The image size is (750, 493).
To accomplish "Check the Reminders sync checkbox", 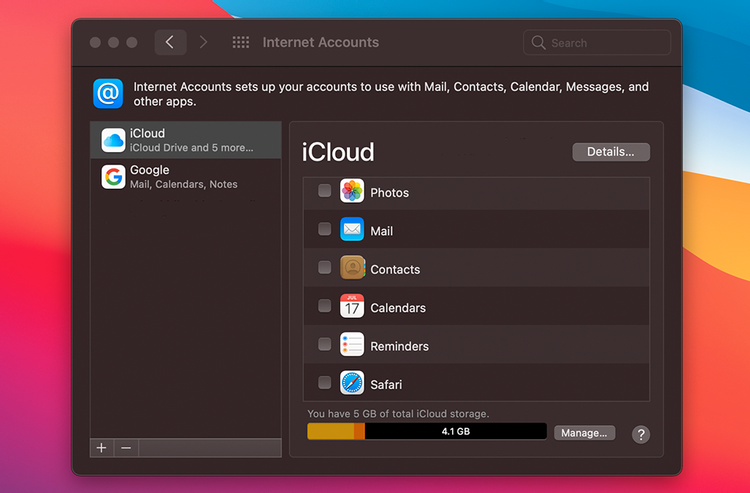I will (x=324, y=344).
